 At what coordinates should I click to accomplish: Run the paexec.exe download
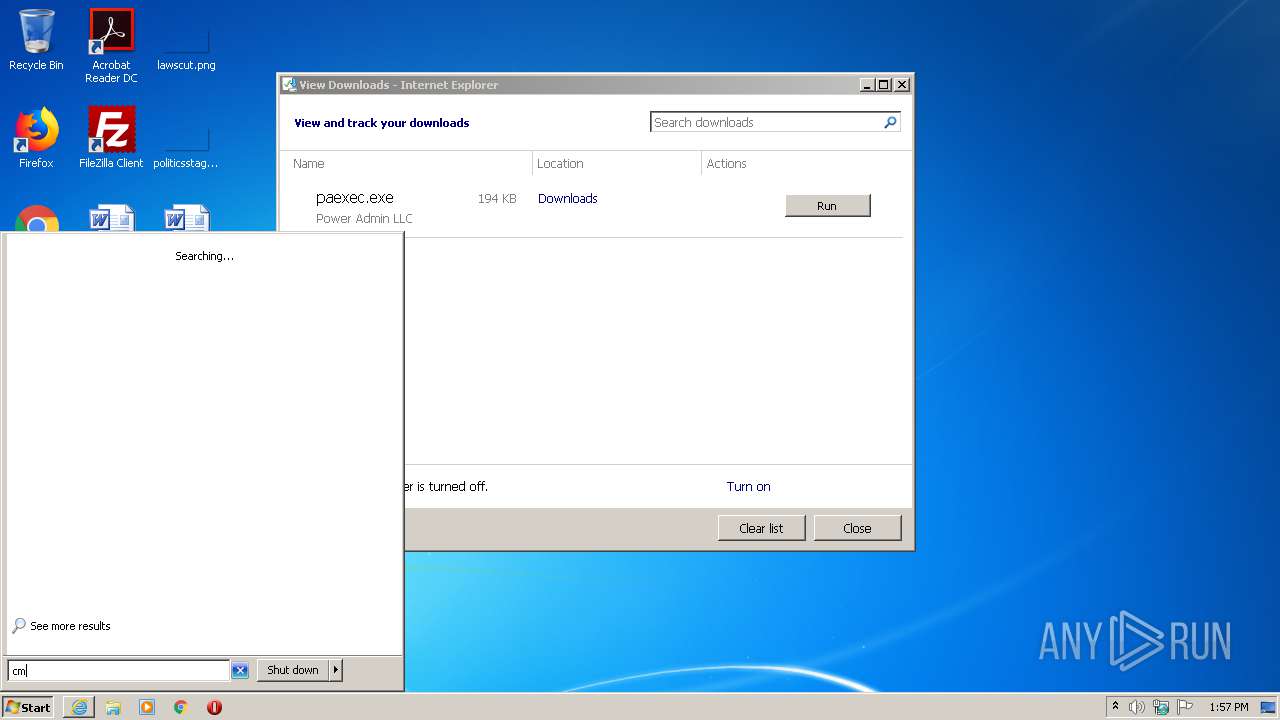point(827,205)
